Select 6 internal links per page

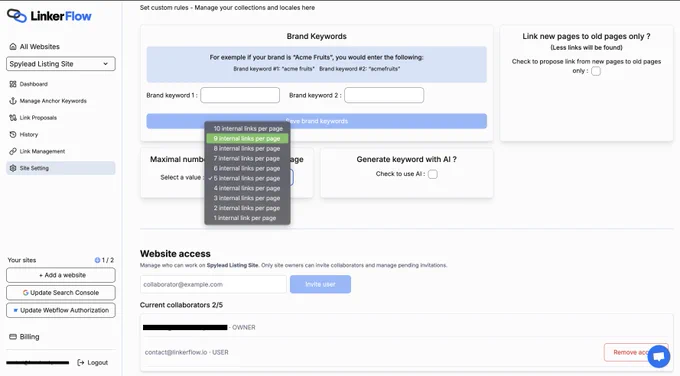[x=247, y=168]
